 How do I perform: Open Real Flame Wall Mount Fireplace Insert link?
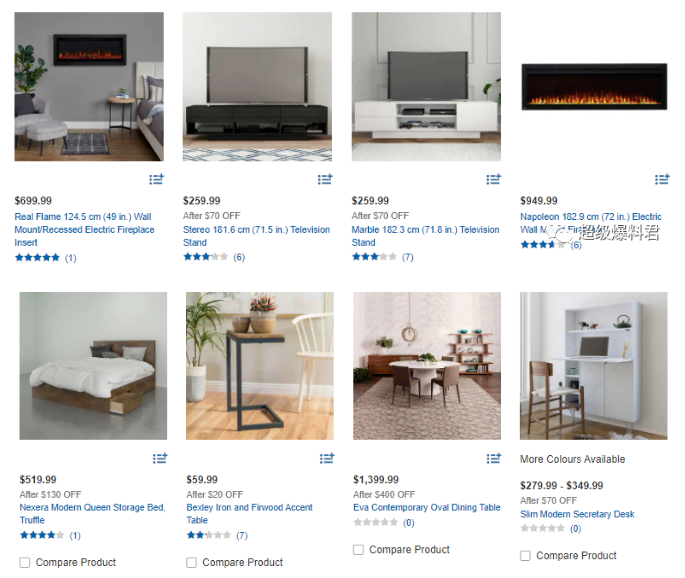pos(84,229)
